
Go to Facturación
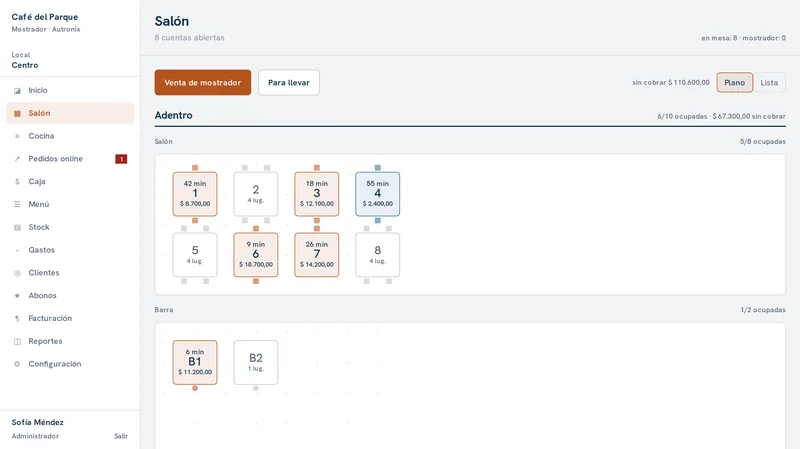(70, 318)
